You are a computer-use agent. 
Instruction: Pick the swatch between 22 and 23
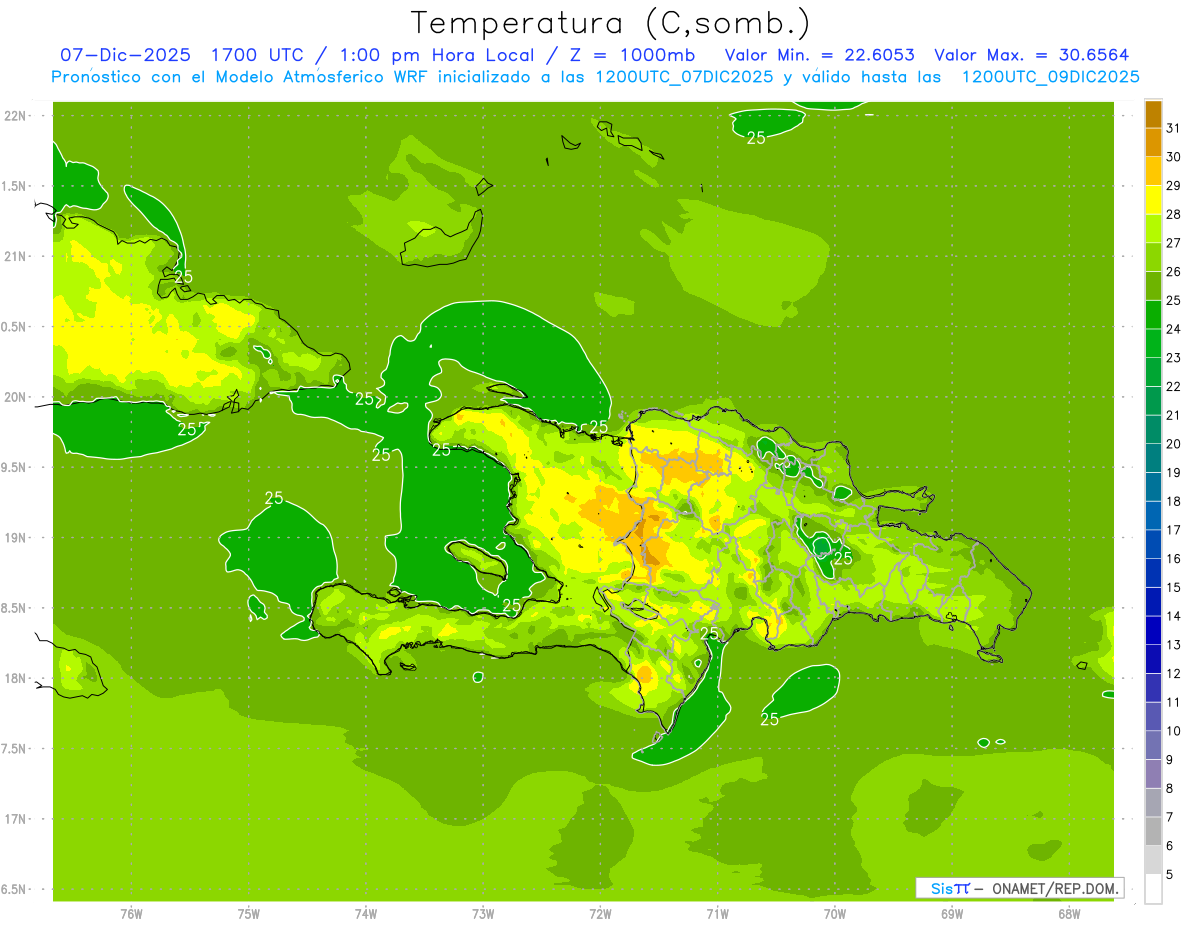click(x=1153, y=372)
